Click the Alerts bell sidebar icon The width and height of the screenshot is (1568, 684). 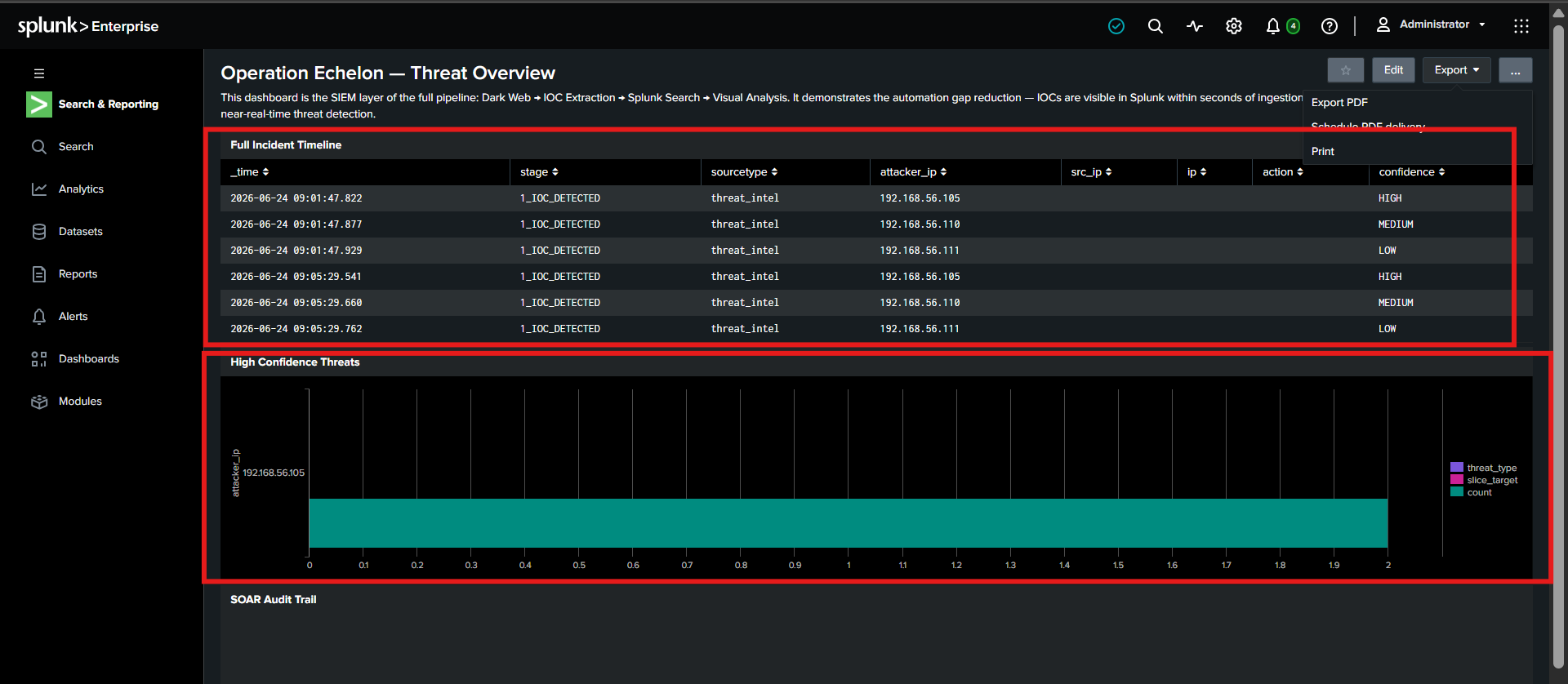38,317
